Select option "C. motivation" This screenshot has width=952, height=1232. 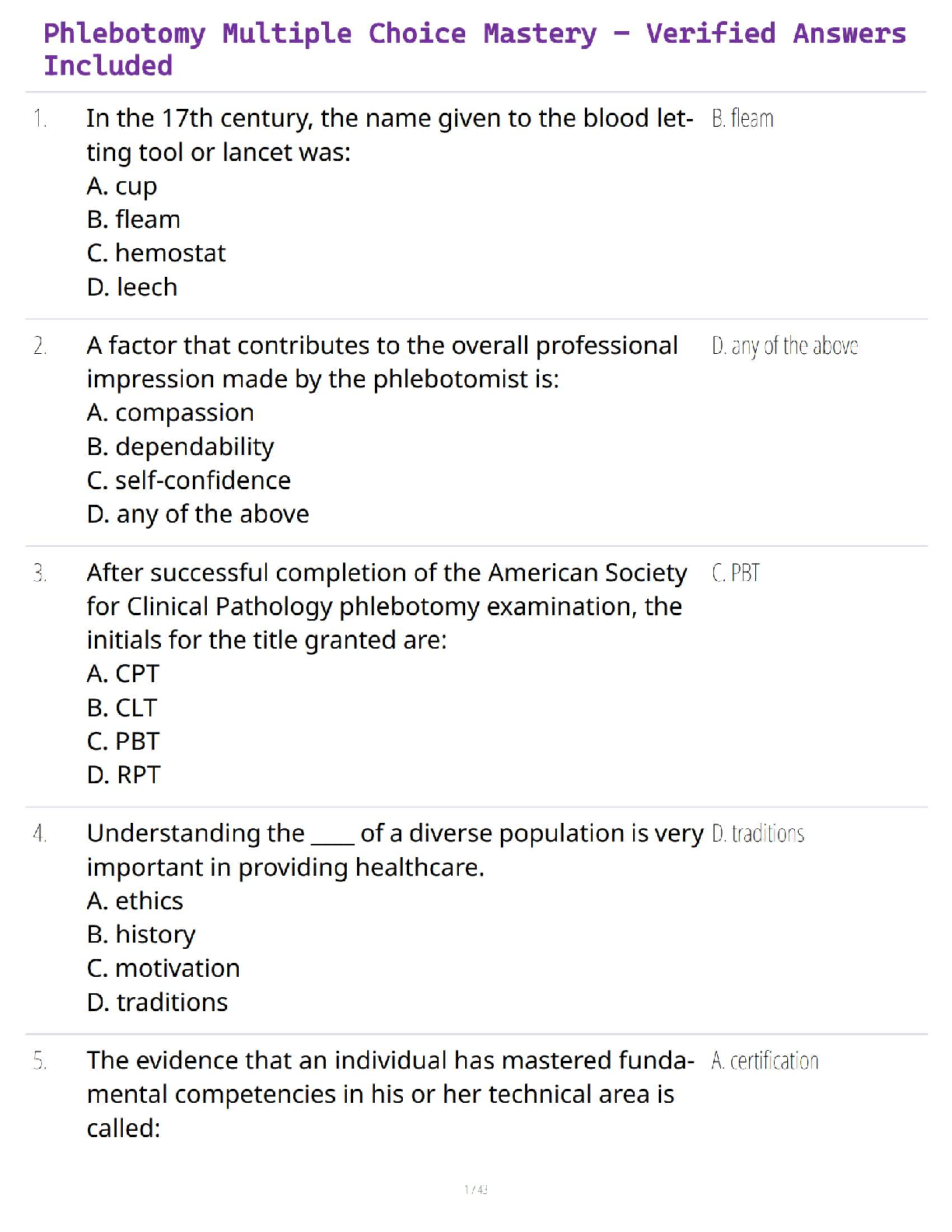tap(163, 969)
